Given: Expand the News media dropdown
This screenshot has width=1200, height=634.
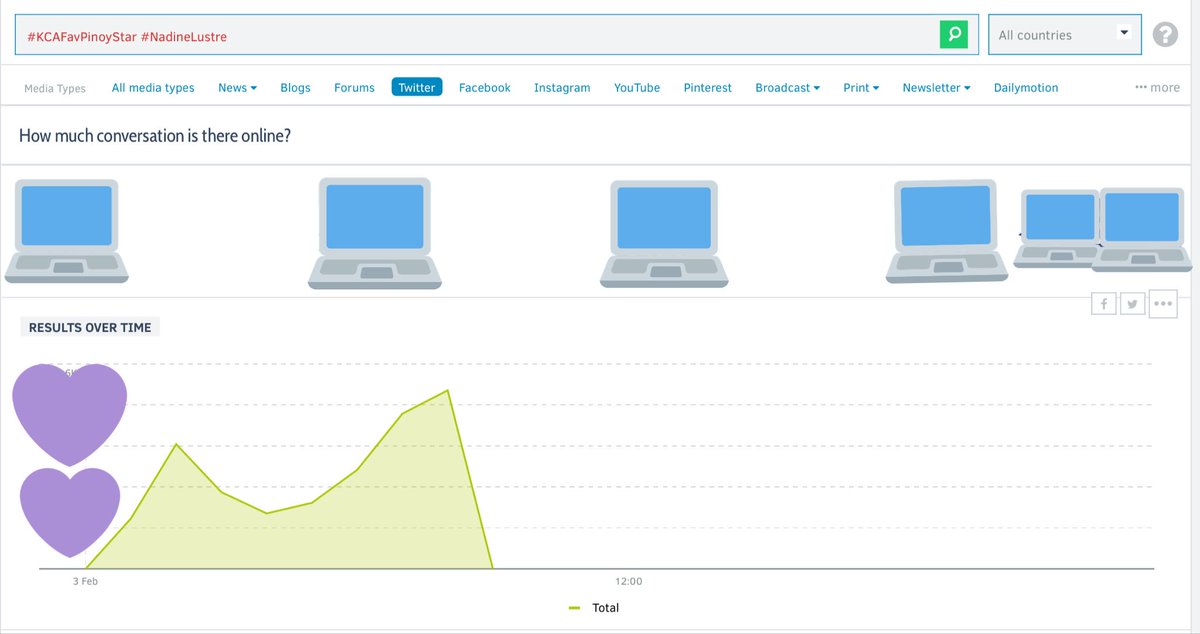Looking at the screenshot, I should (x=237, y=88).
